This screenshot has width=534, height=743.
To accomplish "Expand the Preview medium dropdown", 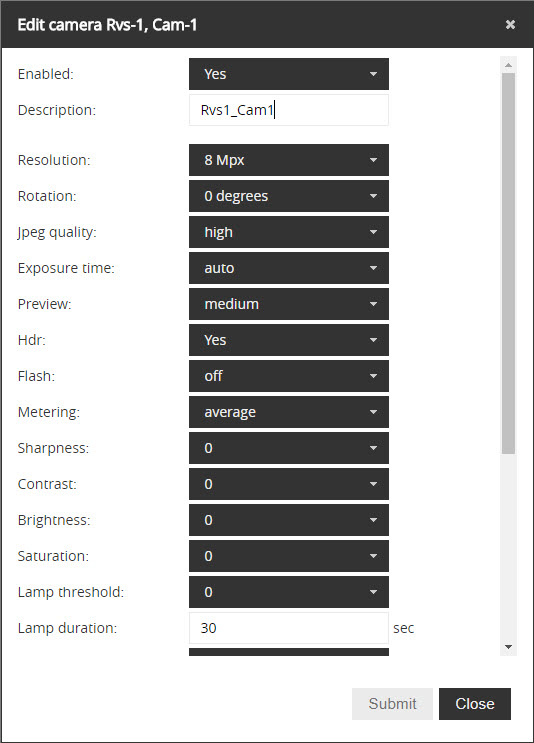I will 289,304.
